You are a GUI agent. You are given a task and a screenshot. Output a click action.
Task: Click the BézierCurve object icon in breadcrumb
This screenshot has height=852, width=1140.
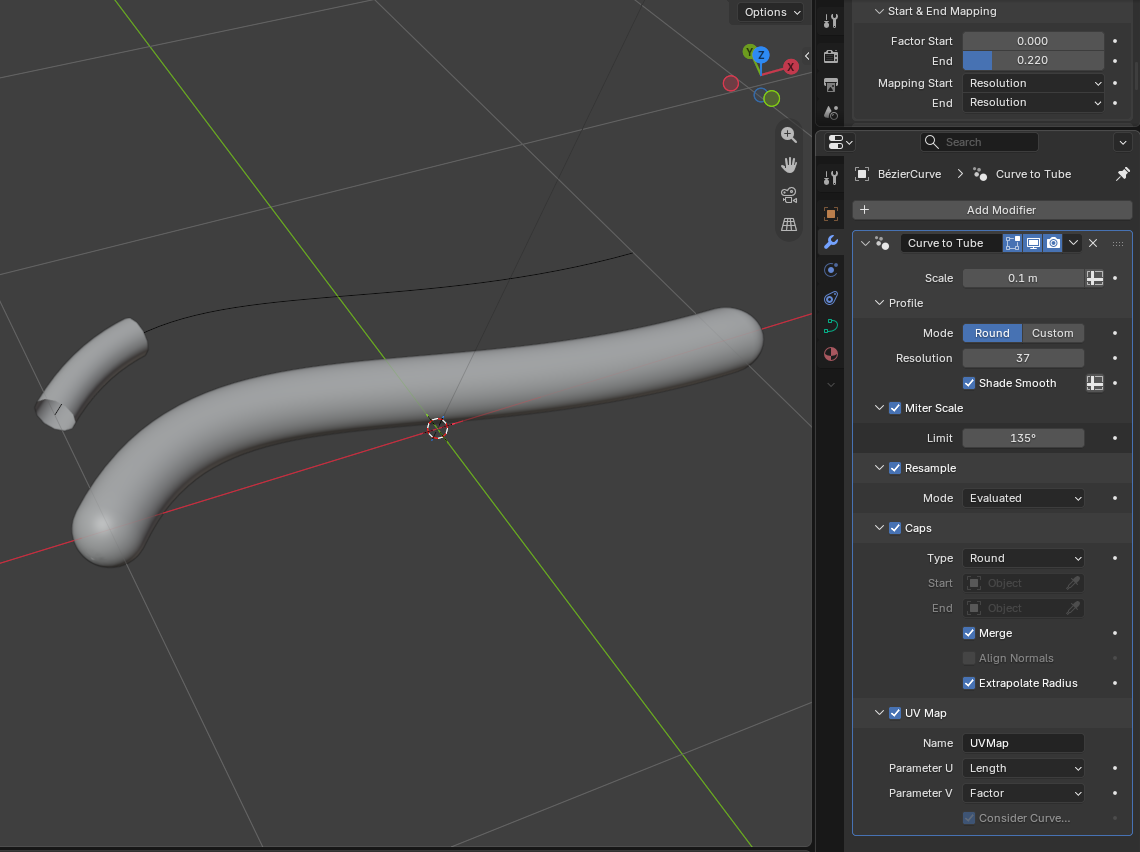point(862,174)
